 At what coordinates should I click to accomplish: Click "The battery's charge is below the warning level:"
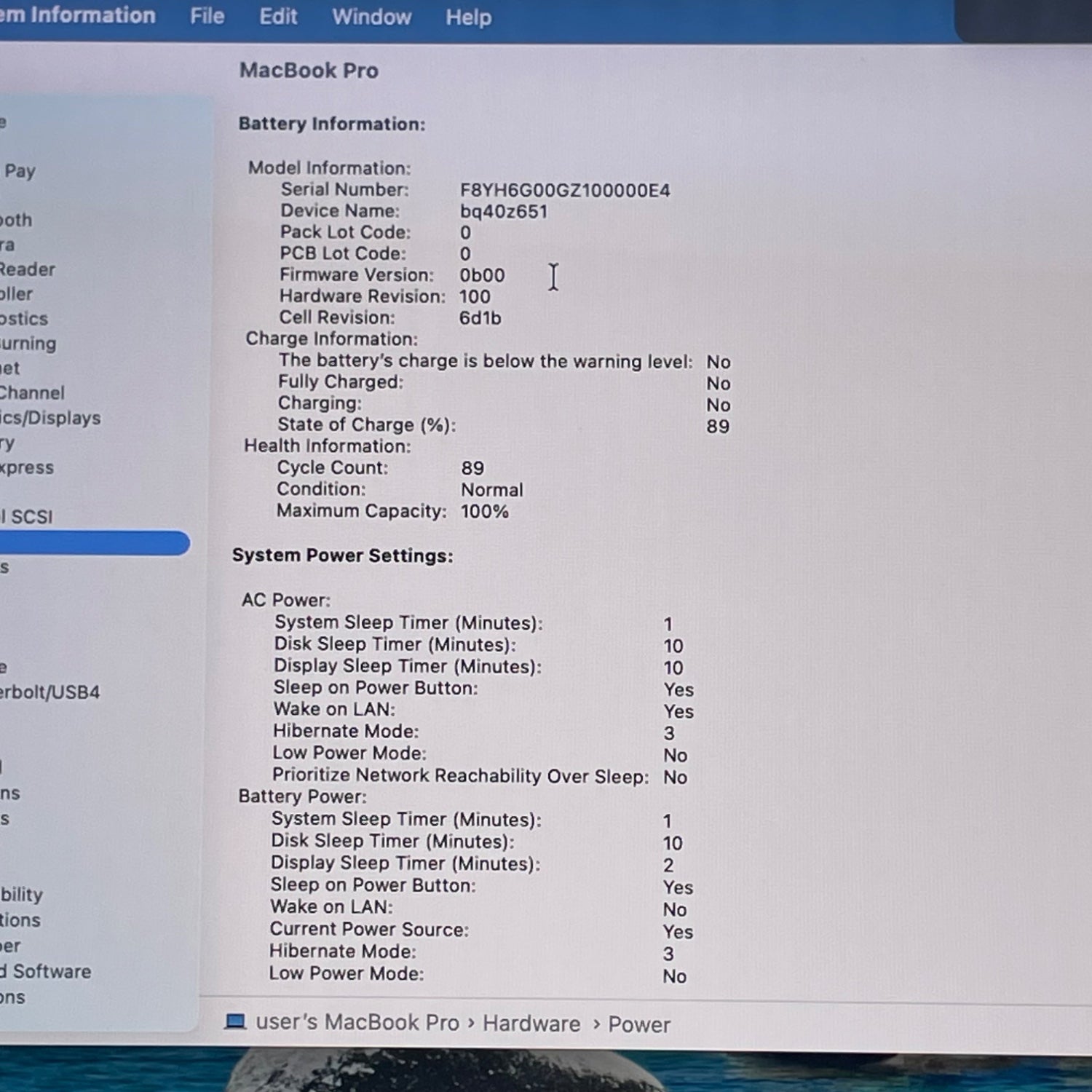(x=486, y=361)
